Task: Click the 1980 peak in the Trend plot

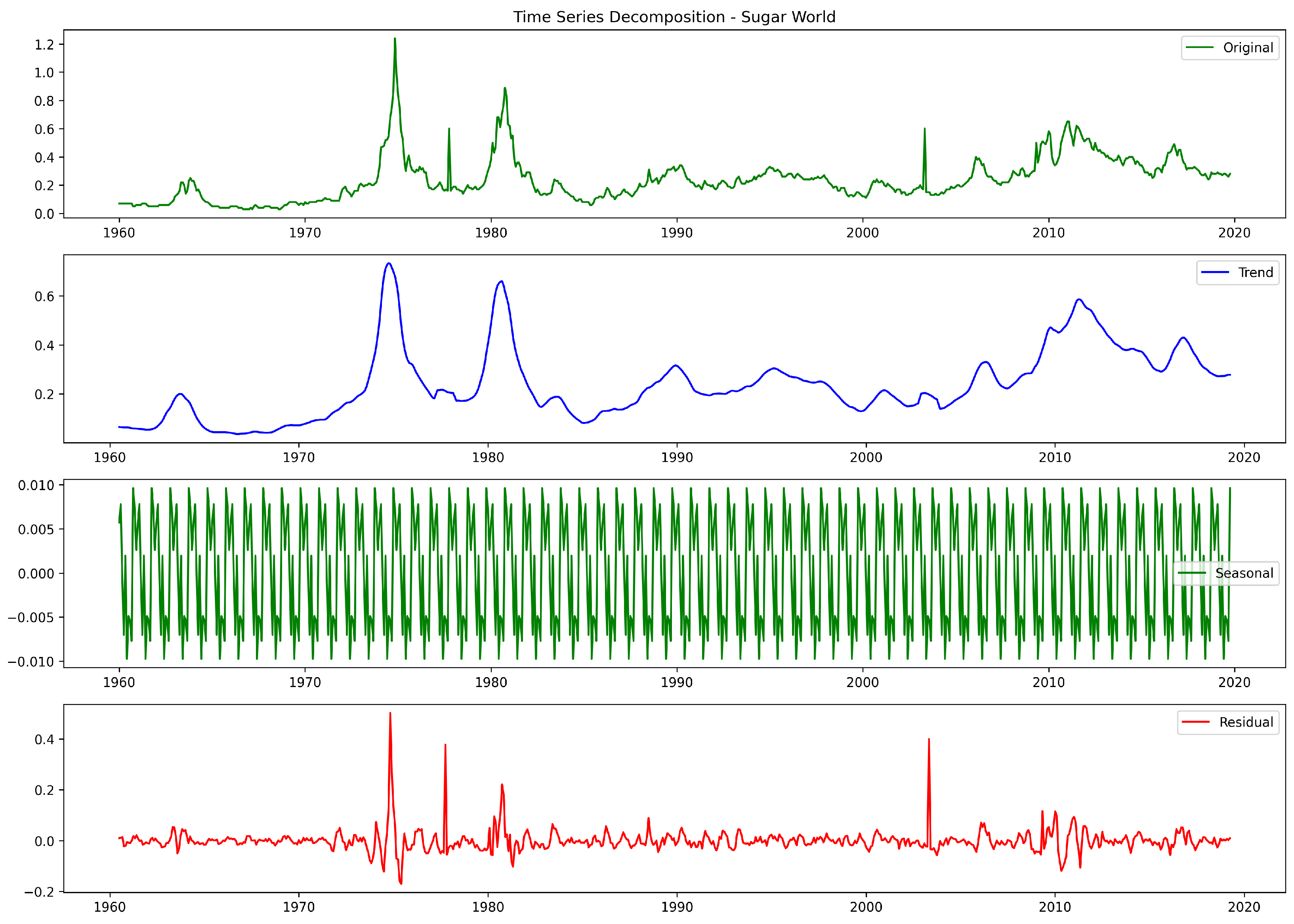Action: (501, 282)
